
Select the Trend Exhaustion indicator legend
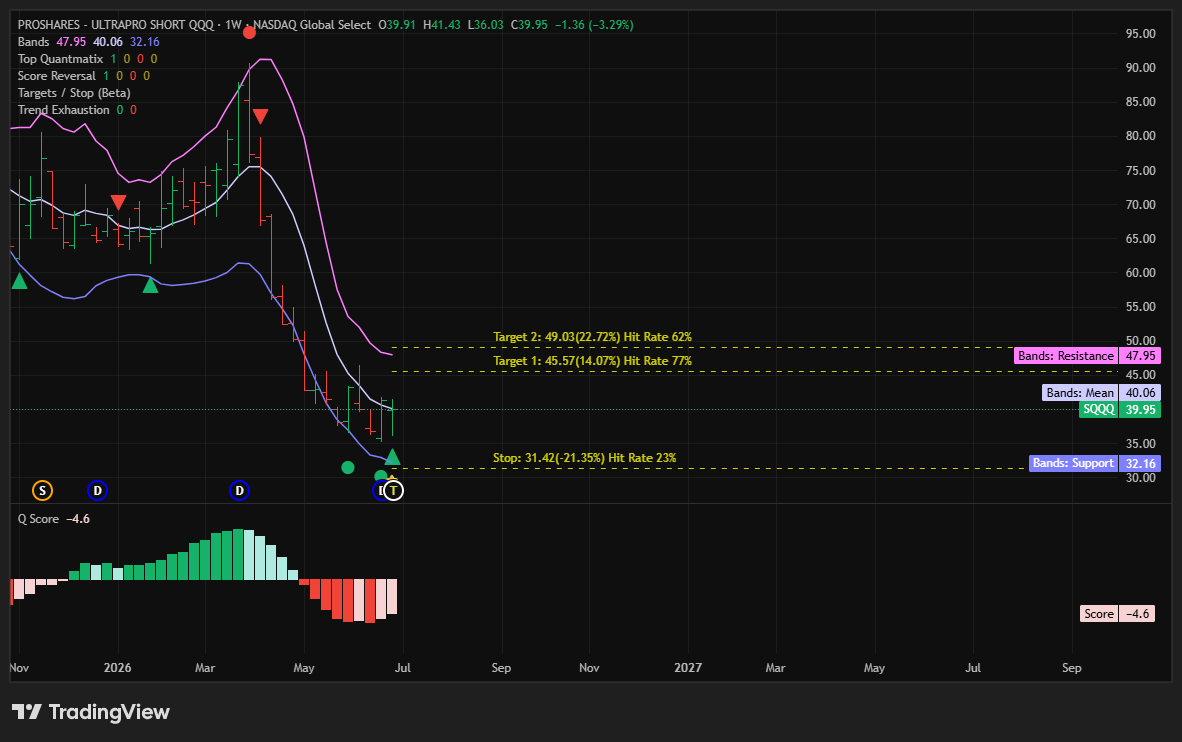pos(63,109)
